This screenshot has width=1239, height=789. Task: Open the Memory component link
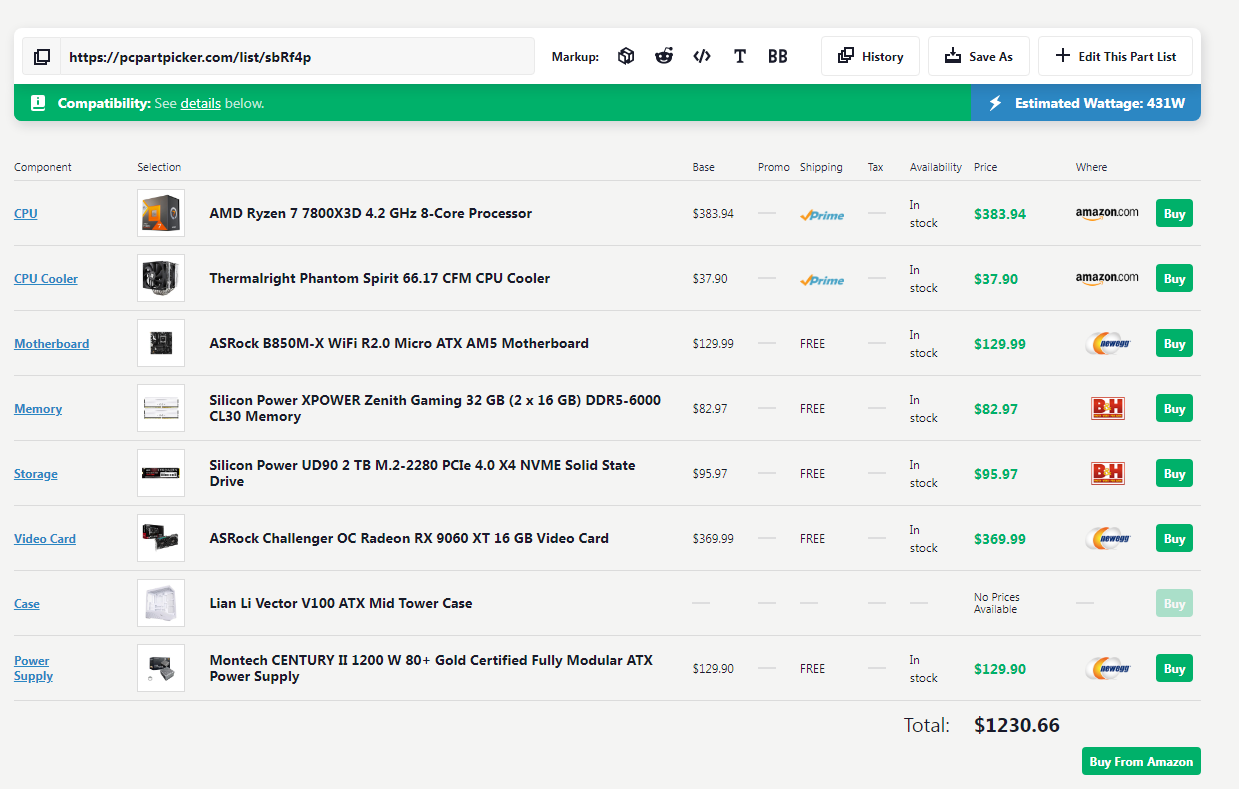(x=38, y=409)
